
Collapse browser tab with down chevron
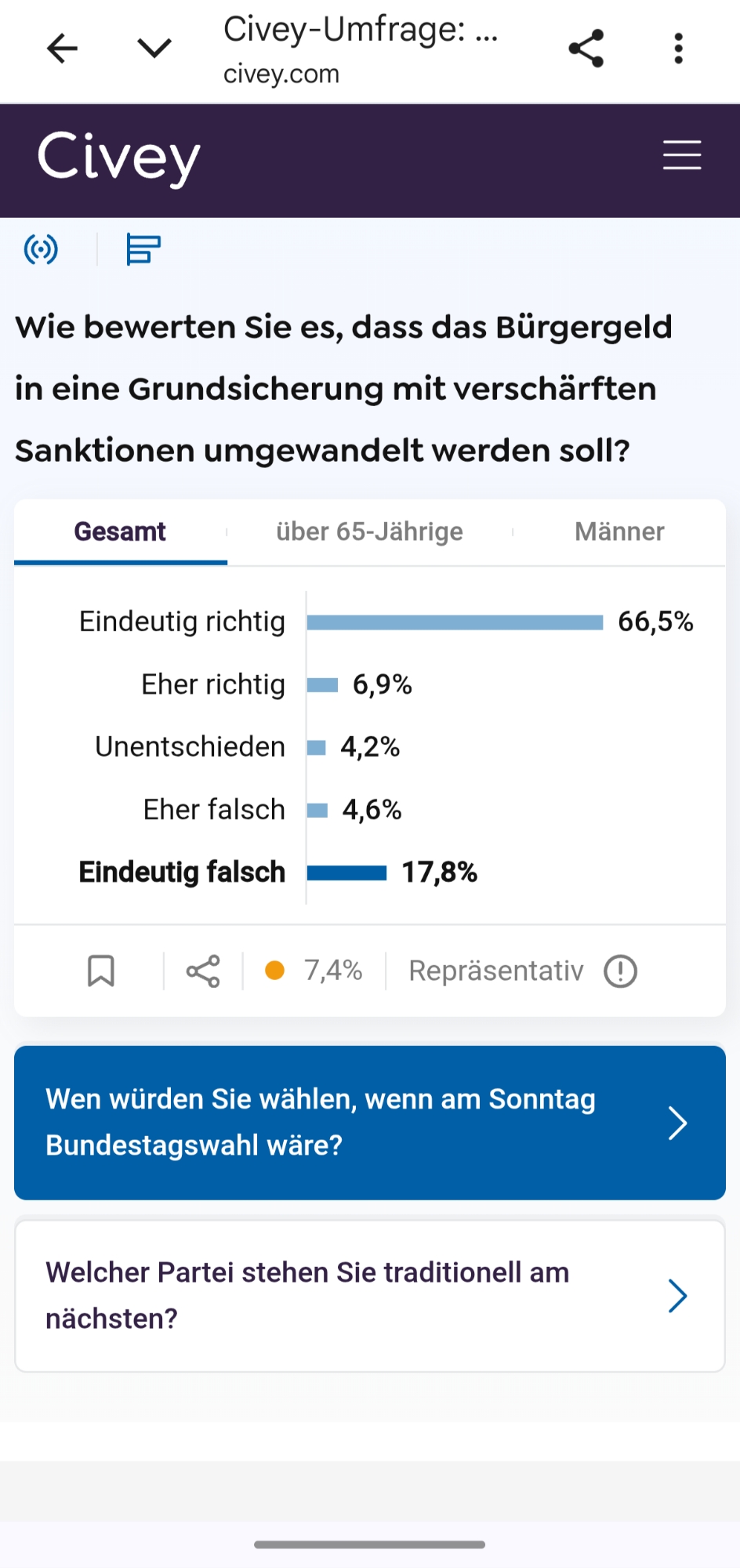tap(154, 49)
